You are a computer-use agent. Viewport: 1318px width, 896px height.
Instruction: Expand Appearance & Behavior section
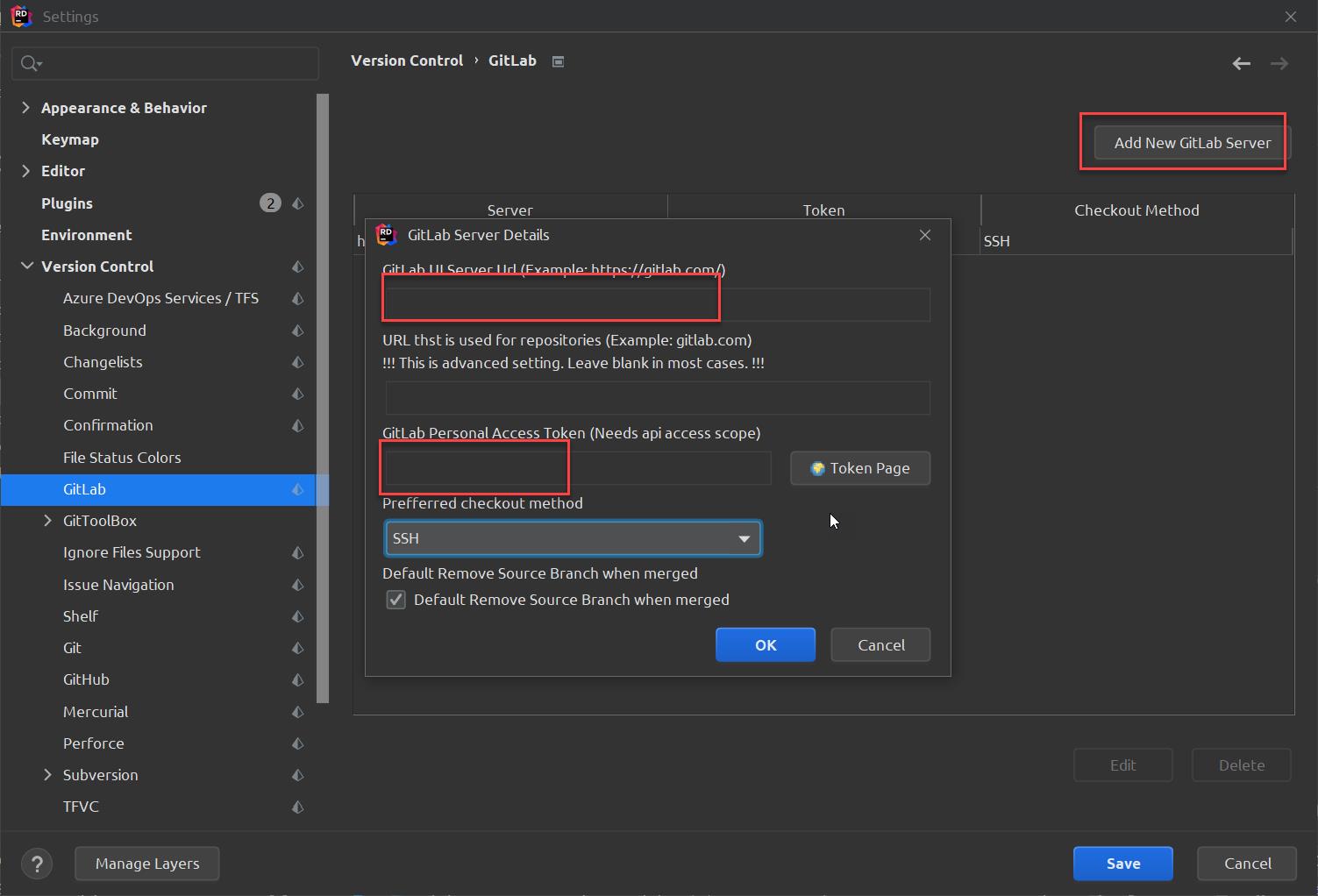pos(25,108)
